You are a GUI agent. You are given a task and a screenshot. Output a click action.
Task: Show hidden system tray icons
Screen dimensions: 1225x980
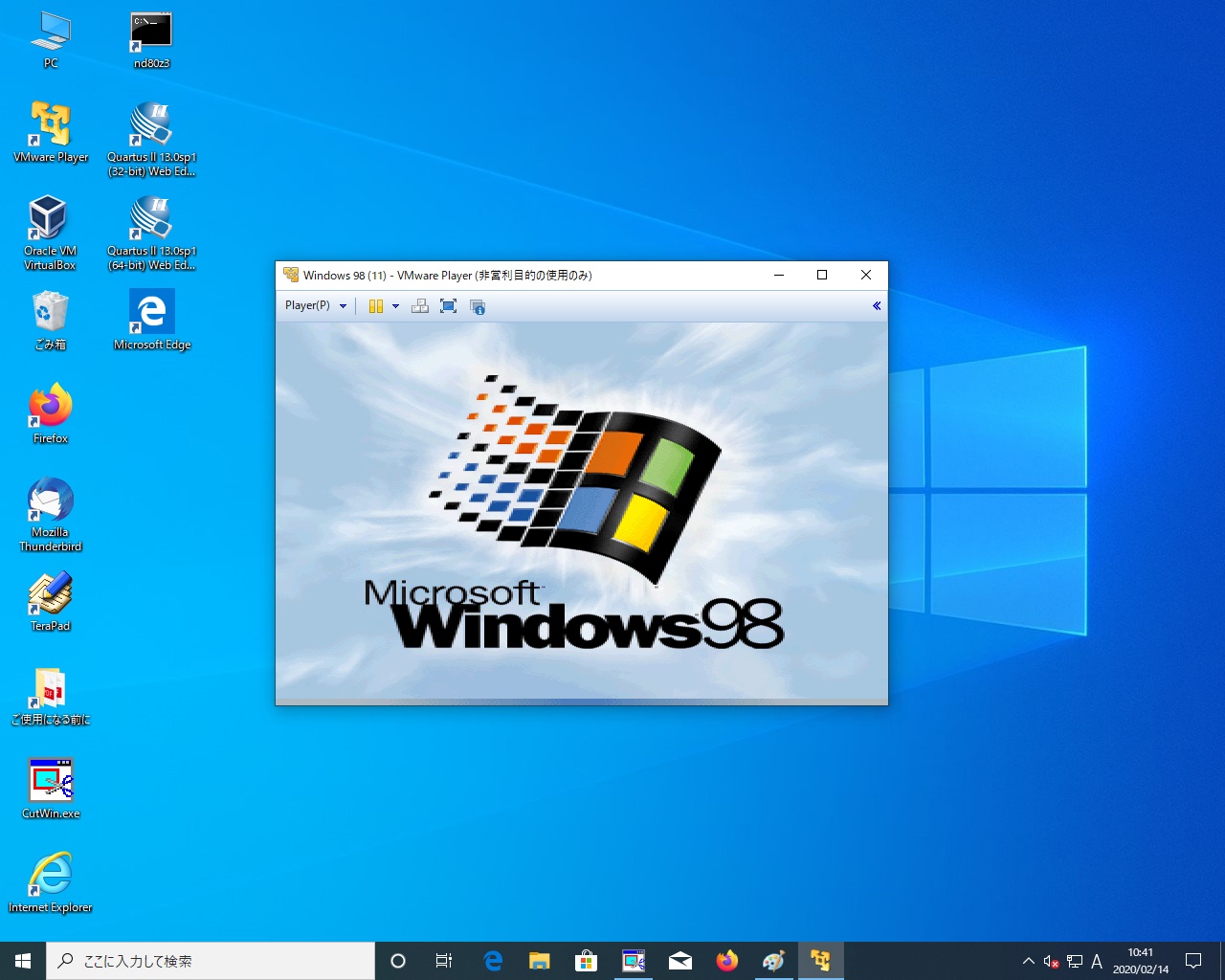tap(1028, 961)
